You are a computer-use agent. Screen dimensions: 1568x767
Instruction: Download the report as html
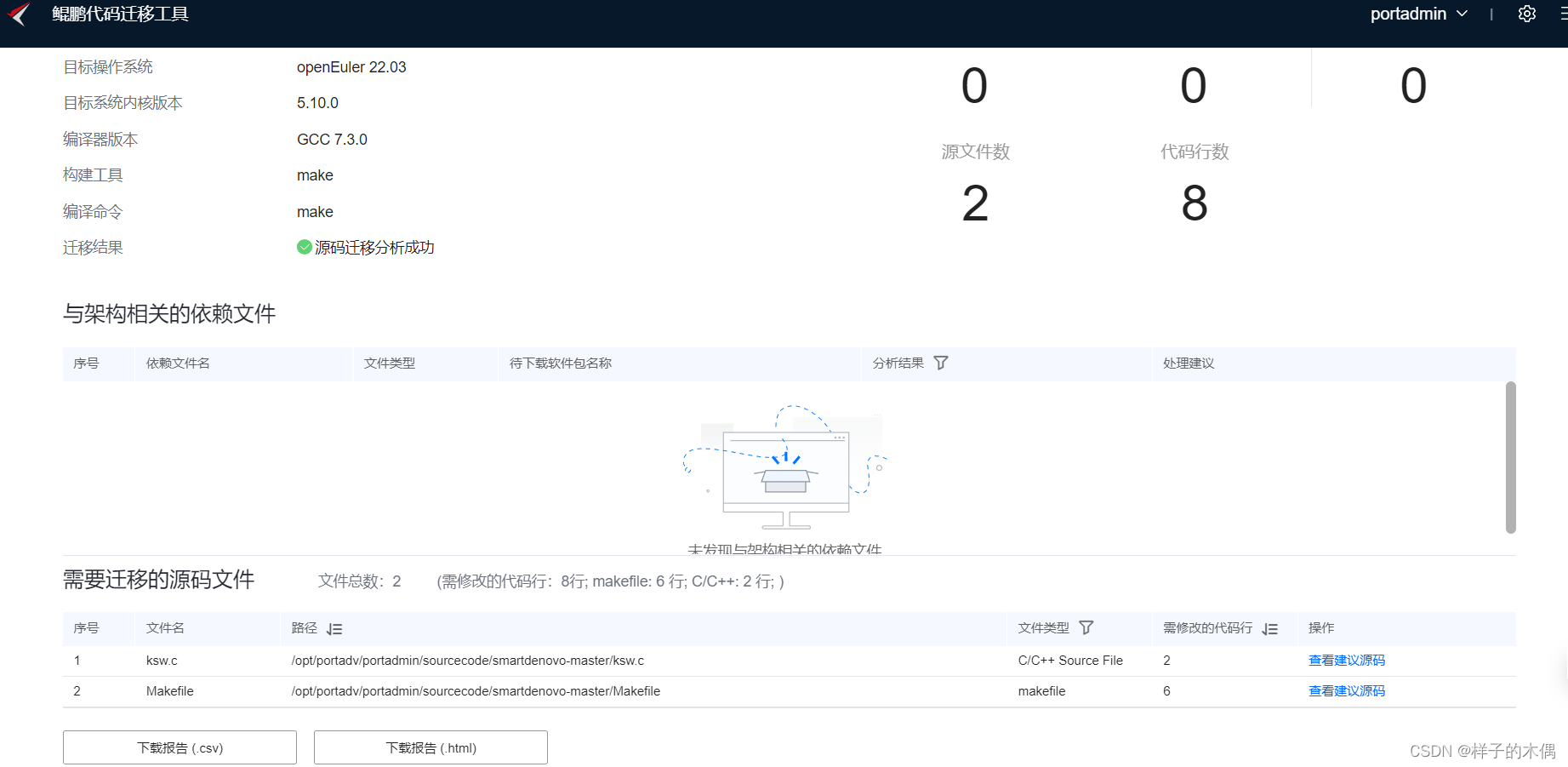click(430, 747)
